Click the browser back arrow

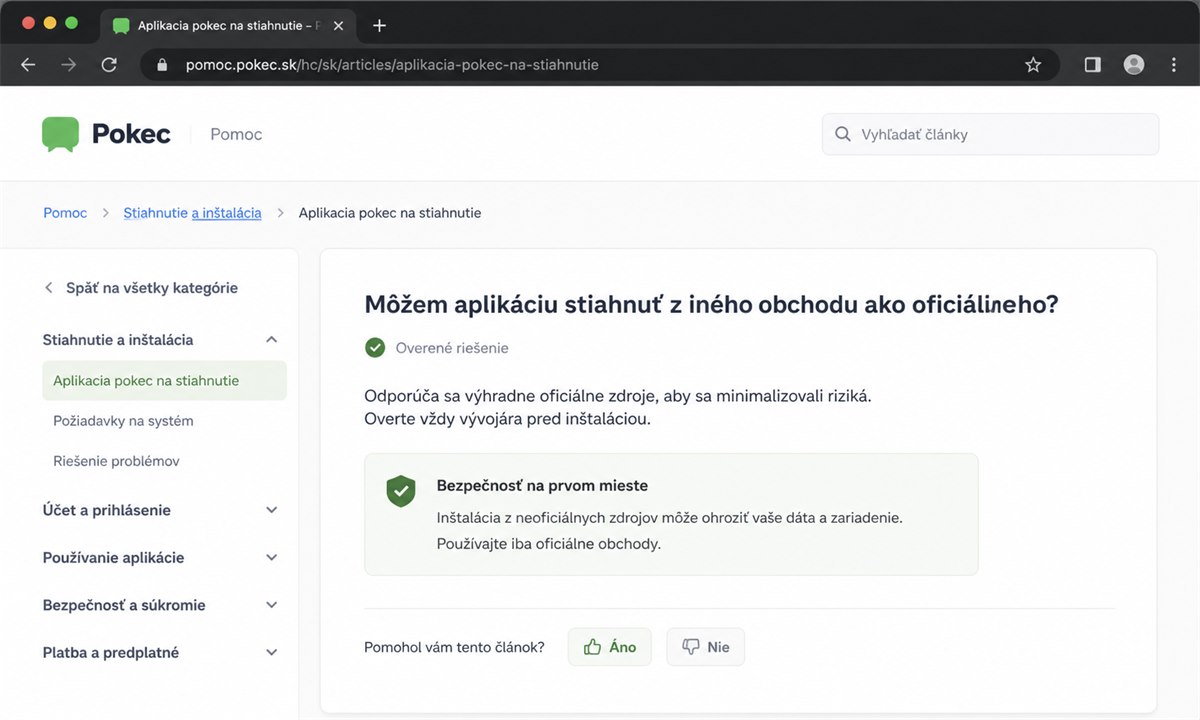click(x=28, y=64)
